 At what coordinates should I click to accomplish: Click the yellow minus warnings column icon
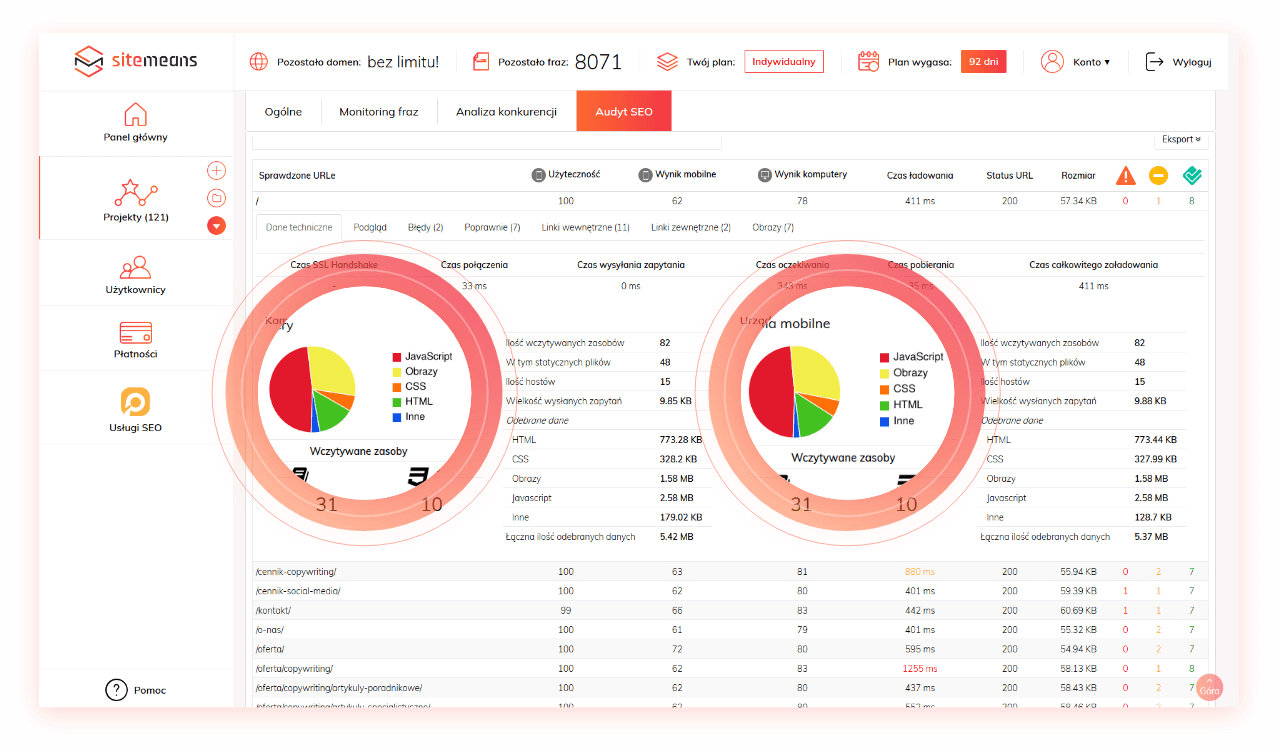1158,175
